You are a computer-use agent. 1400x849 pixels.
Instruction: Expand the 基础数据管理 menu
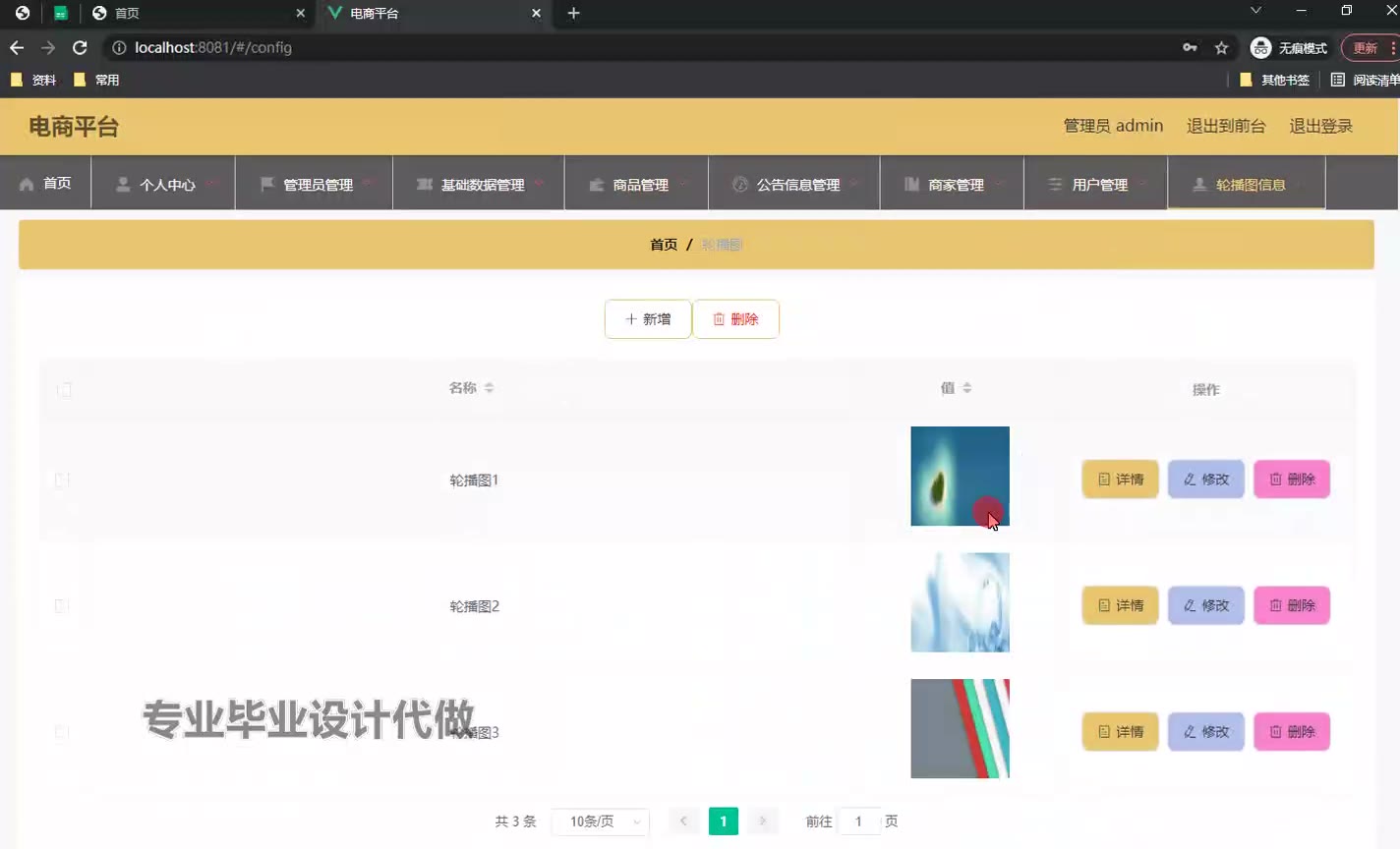479,184
